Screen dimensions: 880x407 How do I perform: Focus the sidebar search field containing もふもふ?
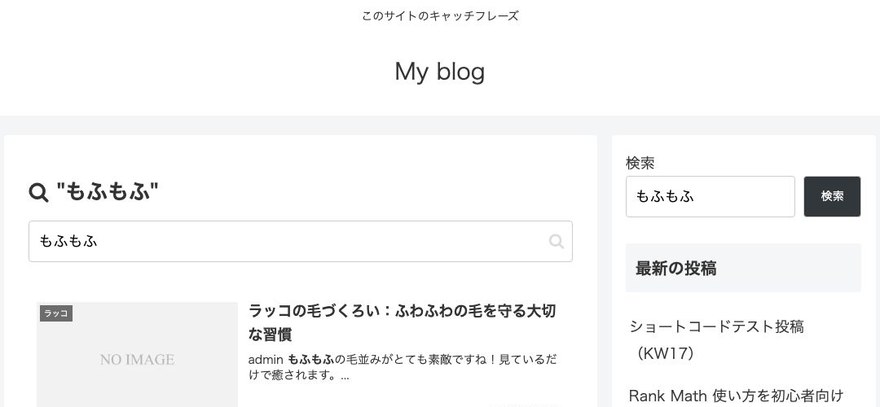click(710, 196)
